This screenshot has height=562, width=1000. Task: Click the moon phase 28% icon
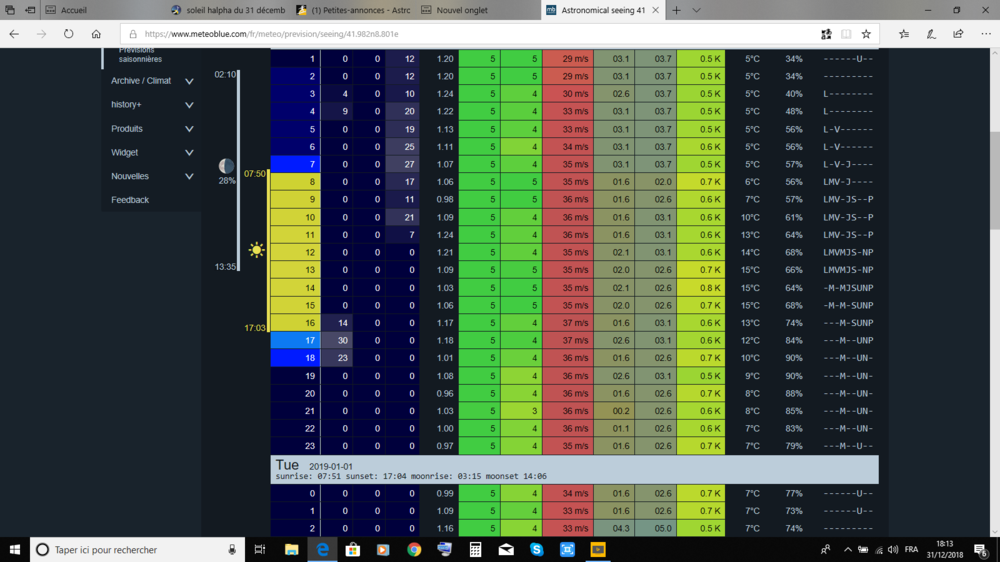click(x=226, y=166)
